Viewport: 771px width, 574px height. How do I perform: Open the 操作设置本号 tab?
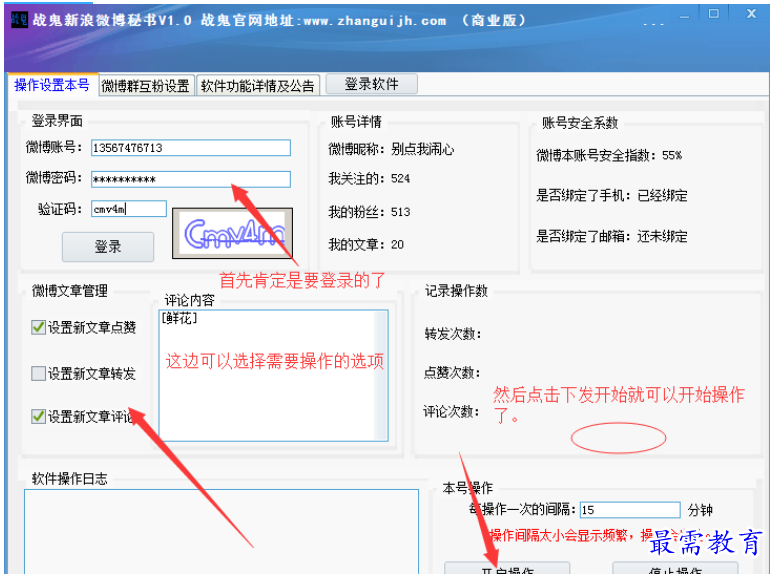point(52,85)
